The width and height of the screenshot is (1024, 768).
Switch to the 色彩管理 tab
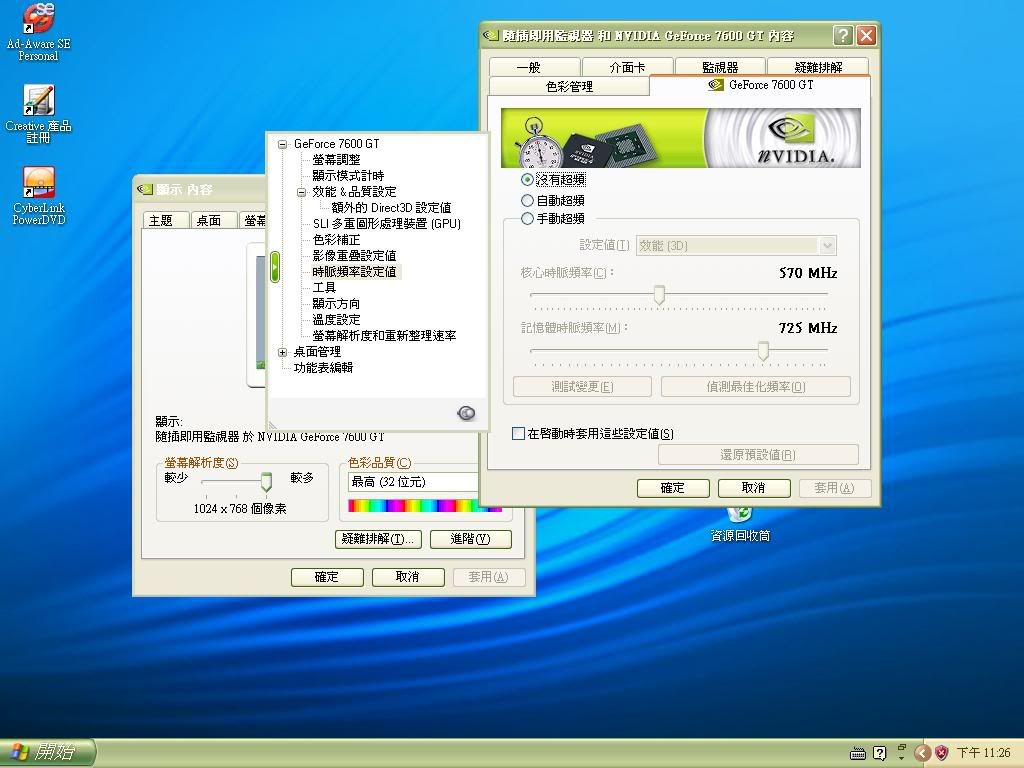(x=569, y=87)
